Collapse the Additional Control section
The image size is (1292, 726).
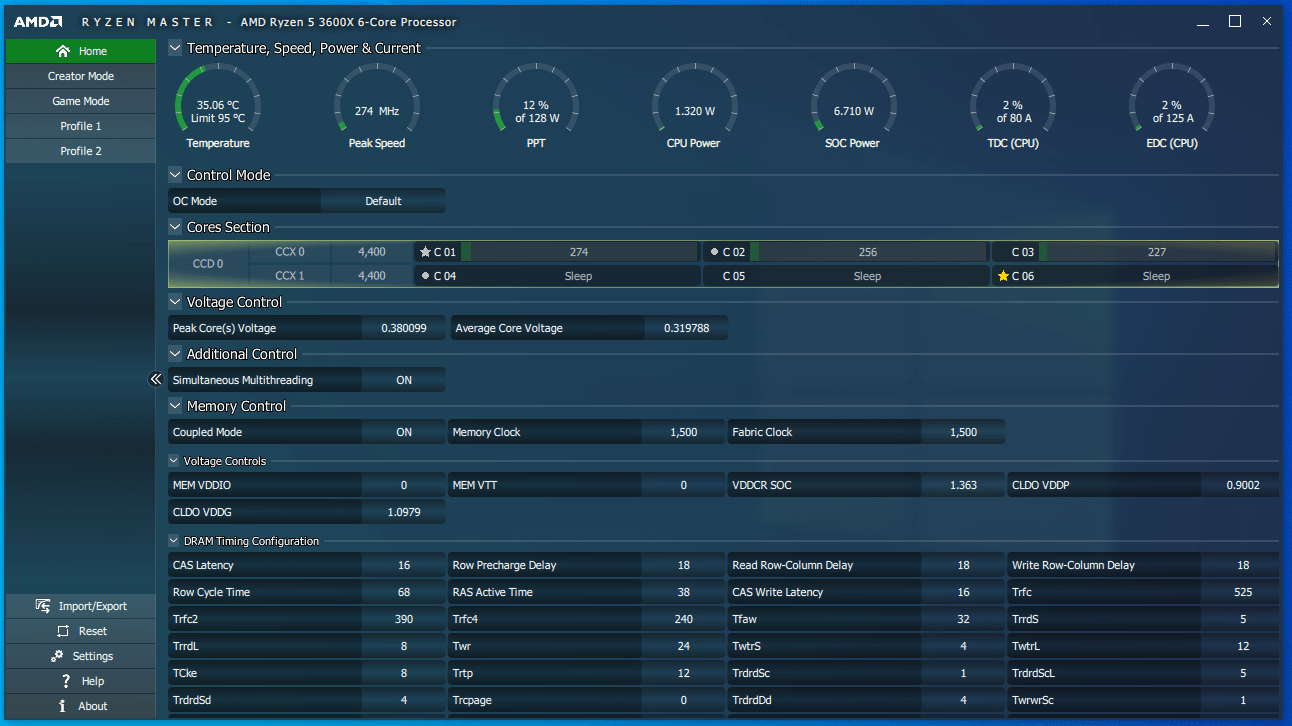coord(175,354)
